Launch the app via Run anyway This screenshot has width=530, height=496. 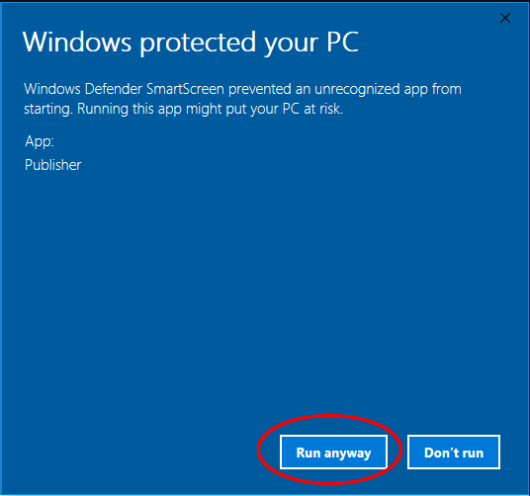334,452
